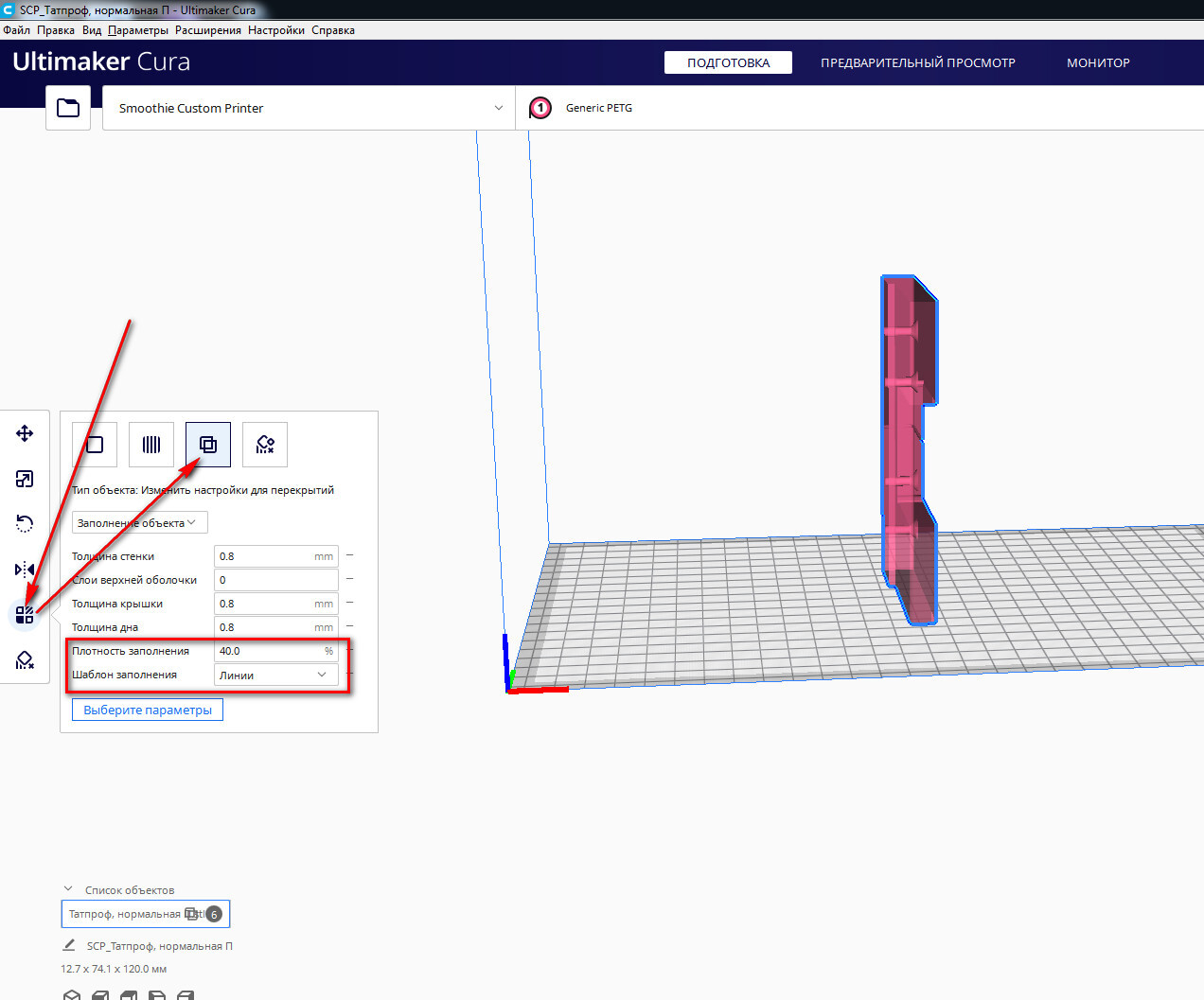Open the Расширения menu
Viewport: 1204px width, 1000px height.
click(208, 30)
